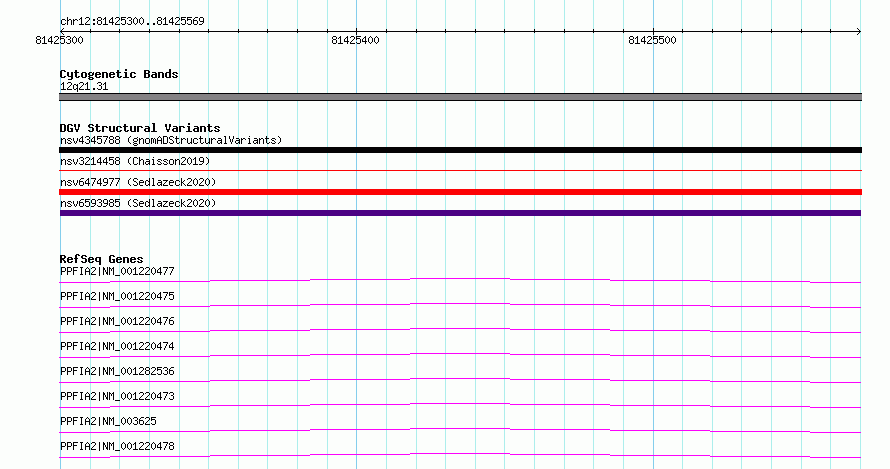Screen dimensions: 890x469
Task: Select ruler position label 81425500
Action: pos(652,40)
